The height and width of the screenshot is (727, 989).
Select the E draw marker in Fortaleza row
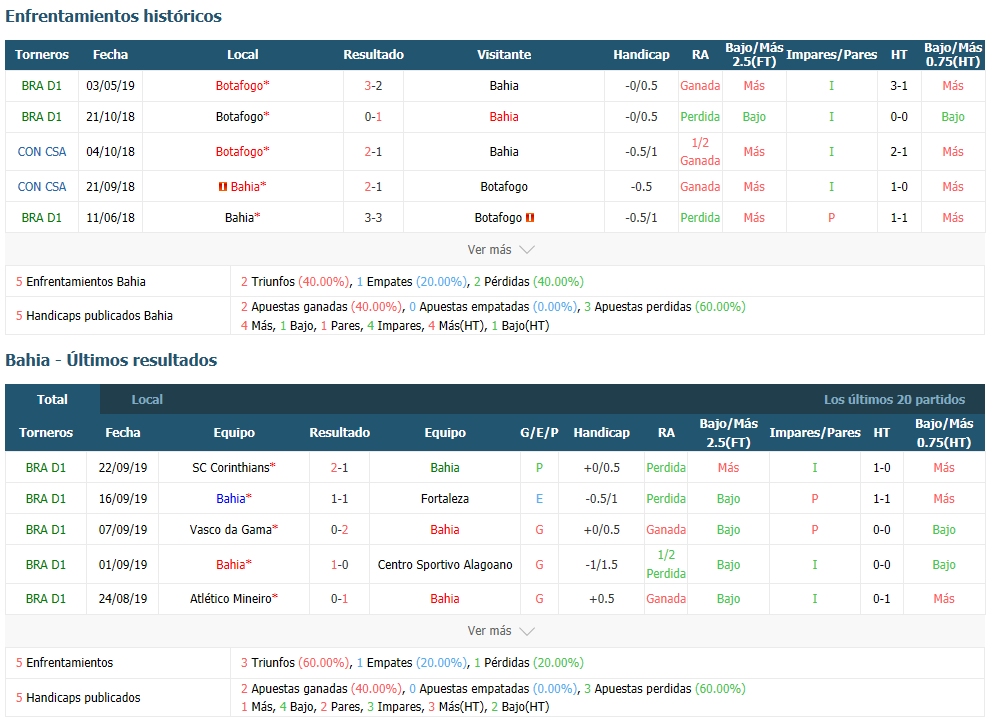(x=539, y=499)
